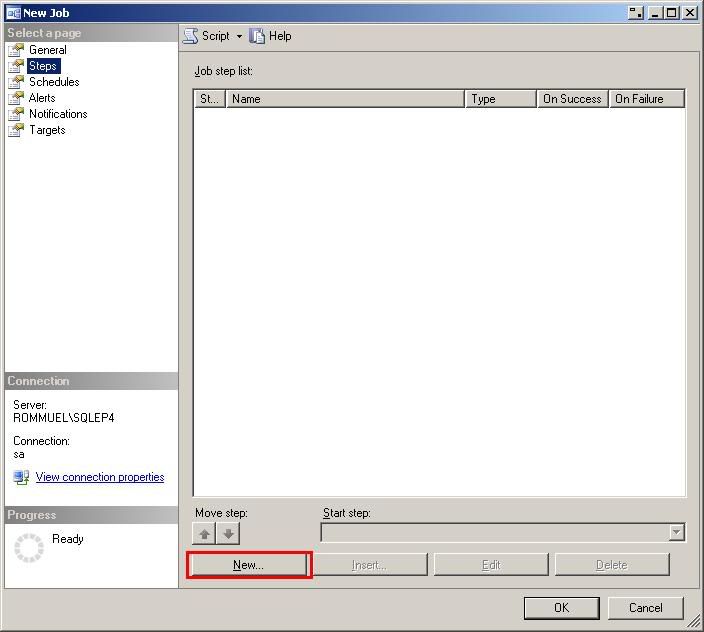Click the Job step list label
The width and height of the screenshot is (704, 632).
coord(224,71)
